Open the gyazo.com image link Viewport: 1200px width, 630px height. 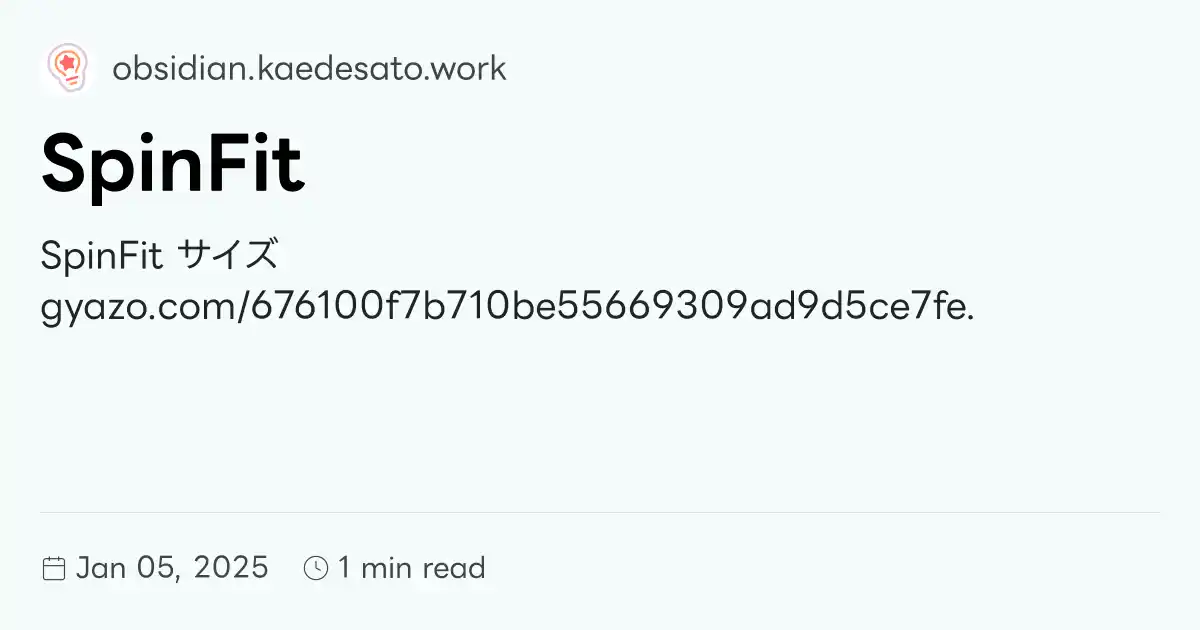[507, 308]
